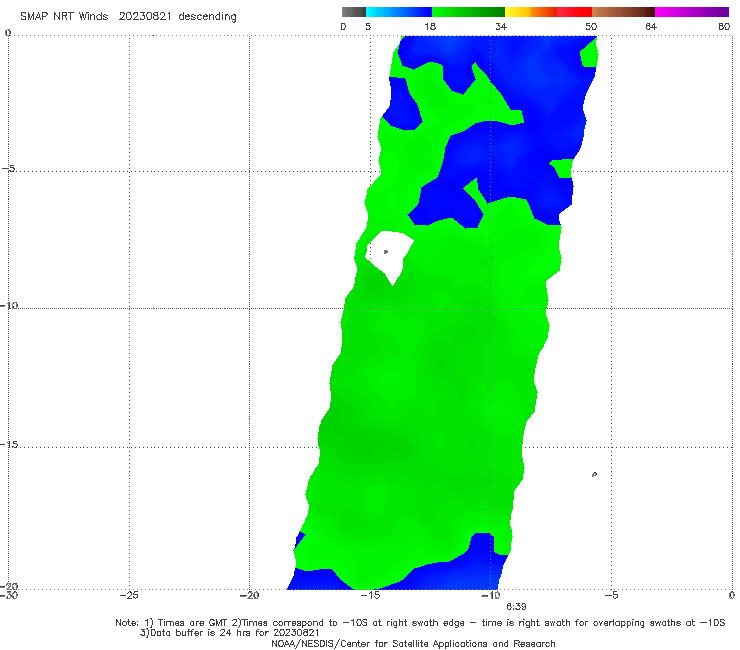The height and width of the screenshot is (650, 740).
Task: Click the small island marker inside the white data gap
Action: point(386,252)
